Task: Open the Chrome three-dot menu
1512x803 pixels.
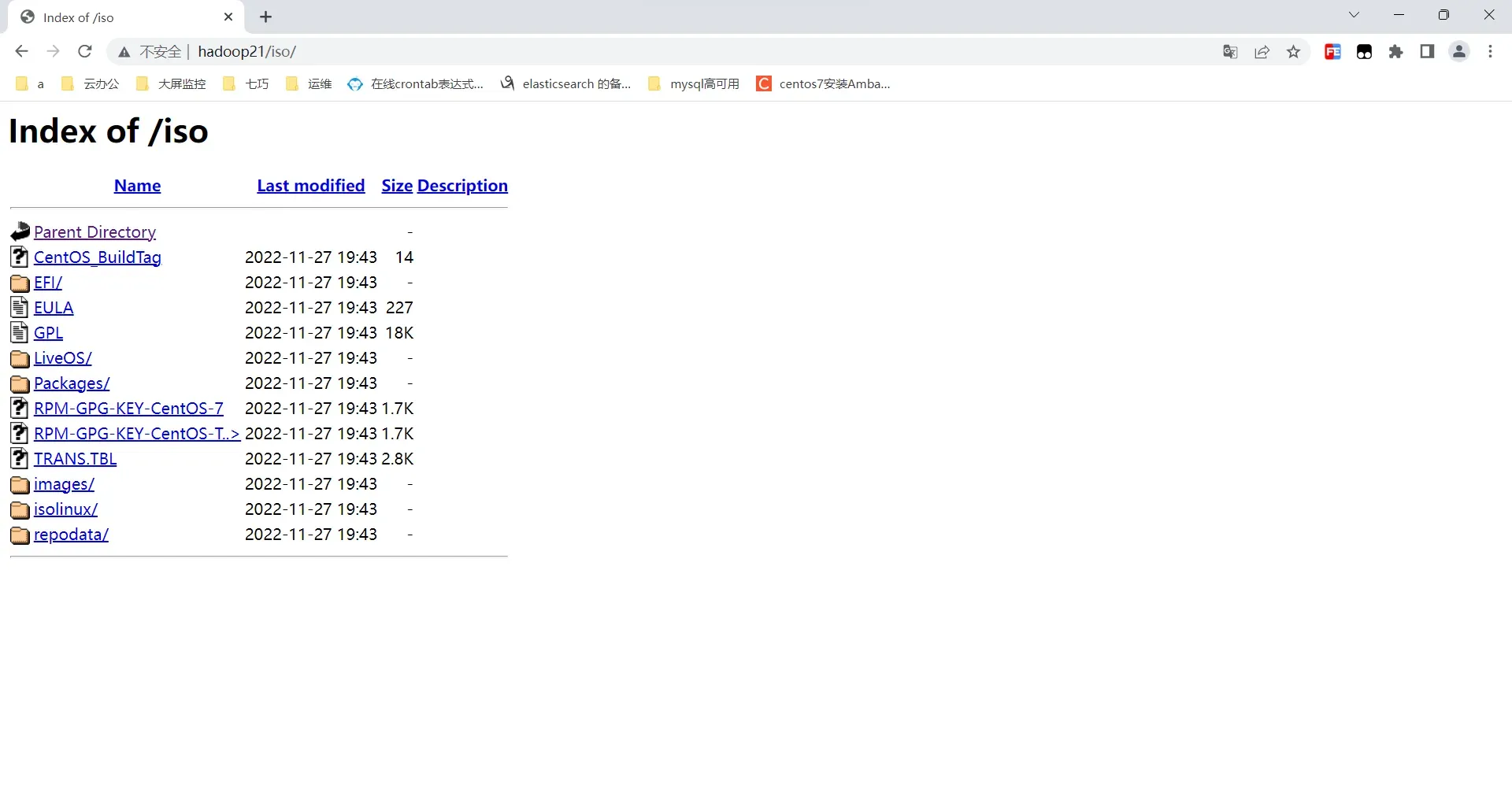Action: coord(1490,52)
